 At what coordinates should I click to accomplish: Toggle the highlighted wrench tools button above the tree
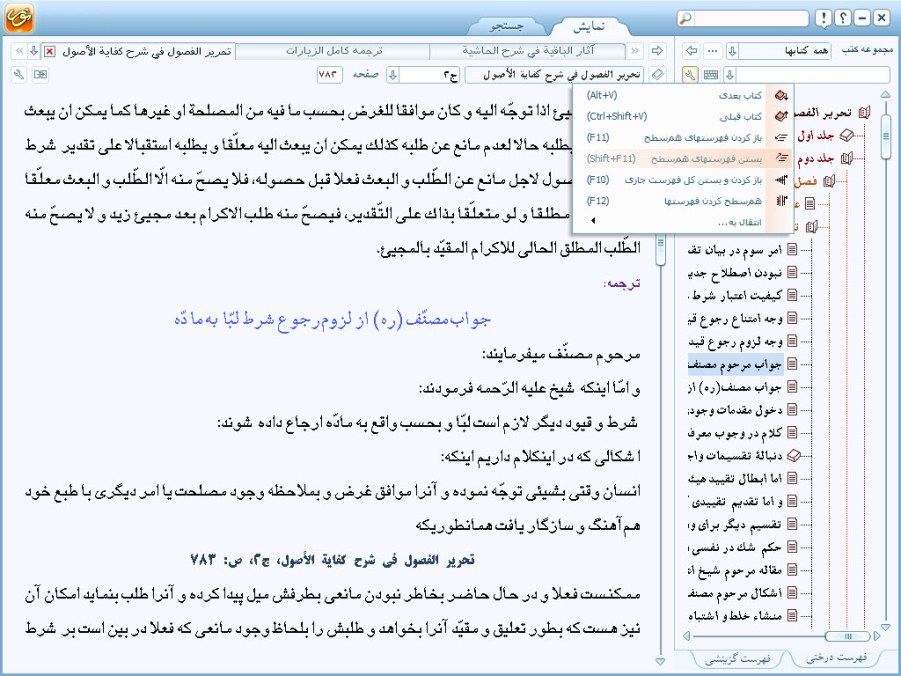691,74
